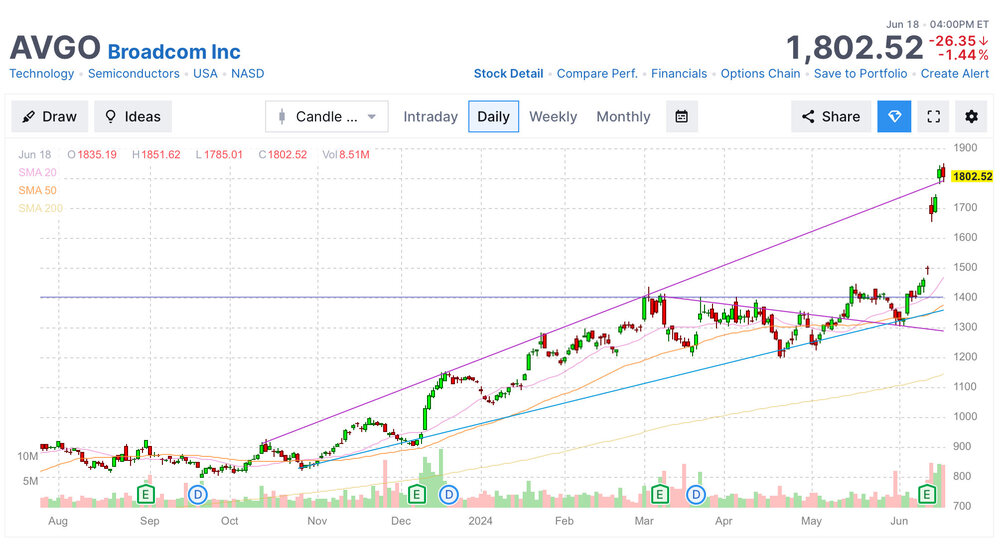Click the June earnings E marker
Image resolution: width=1000 pixels, height=548 pixels.
click(927, 493)
